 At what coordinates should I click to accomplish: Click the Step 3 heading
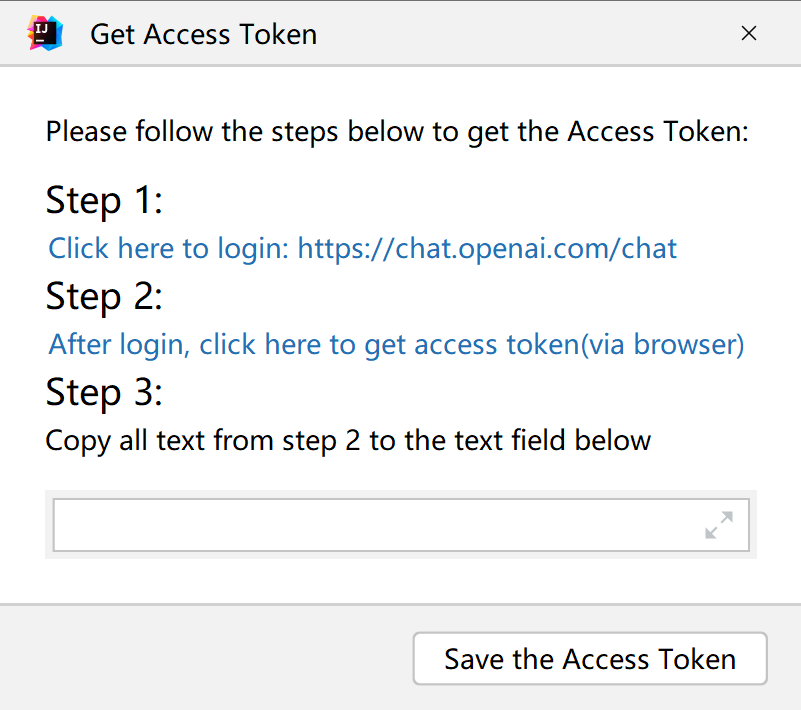click(x=104, y=392)
